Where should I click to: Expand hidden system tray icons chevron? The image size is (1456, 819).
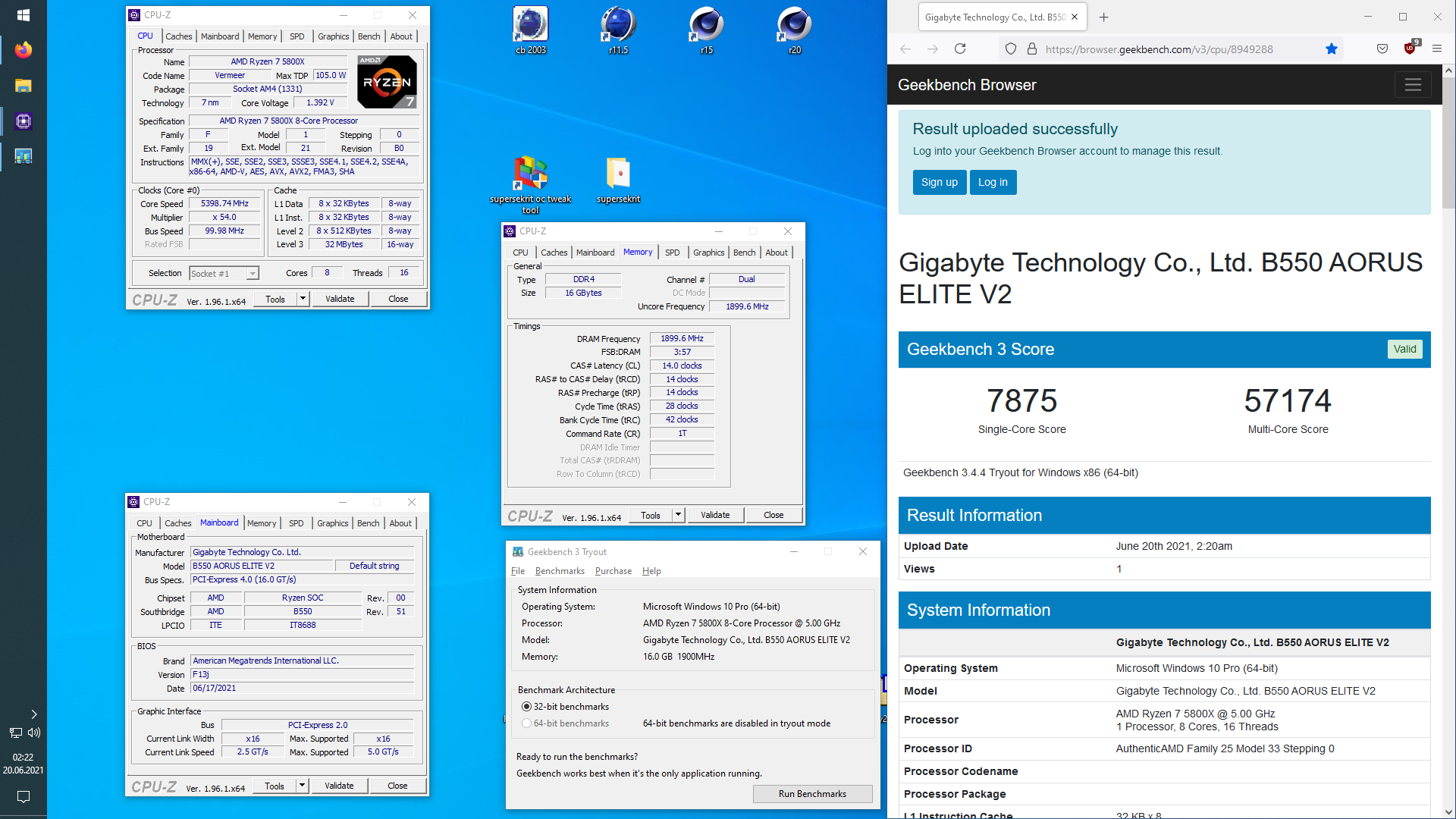(33, 714)
